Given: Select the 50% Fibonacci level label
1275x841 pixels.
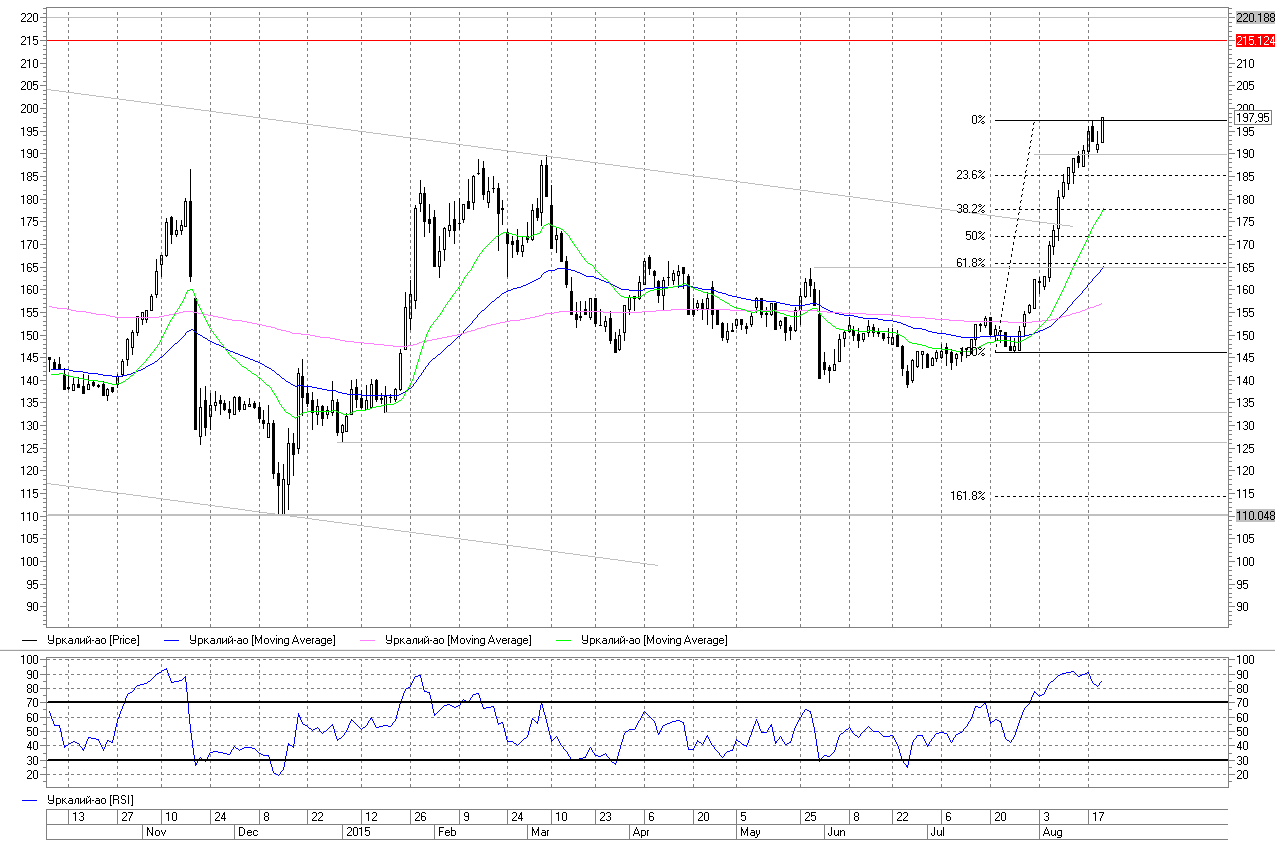Looking at the screenshot, I should [x=975, y=236].
